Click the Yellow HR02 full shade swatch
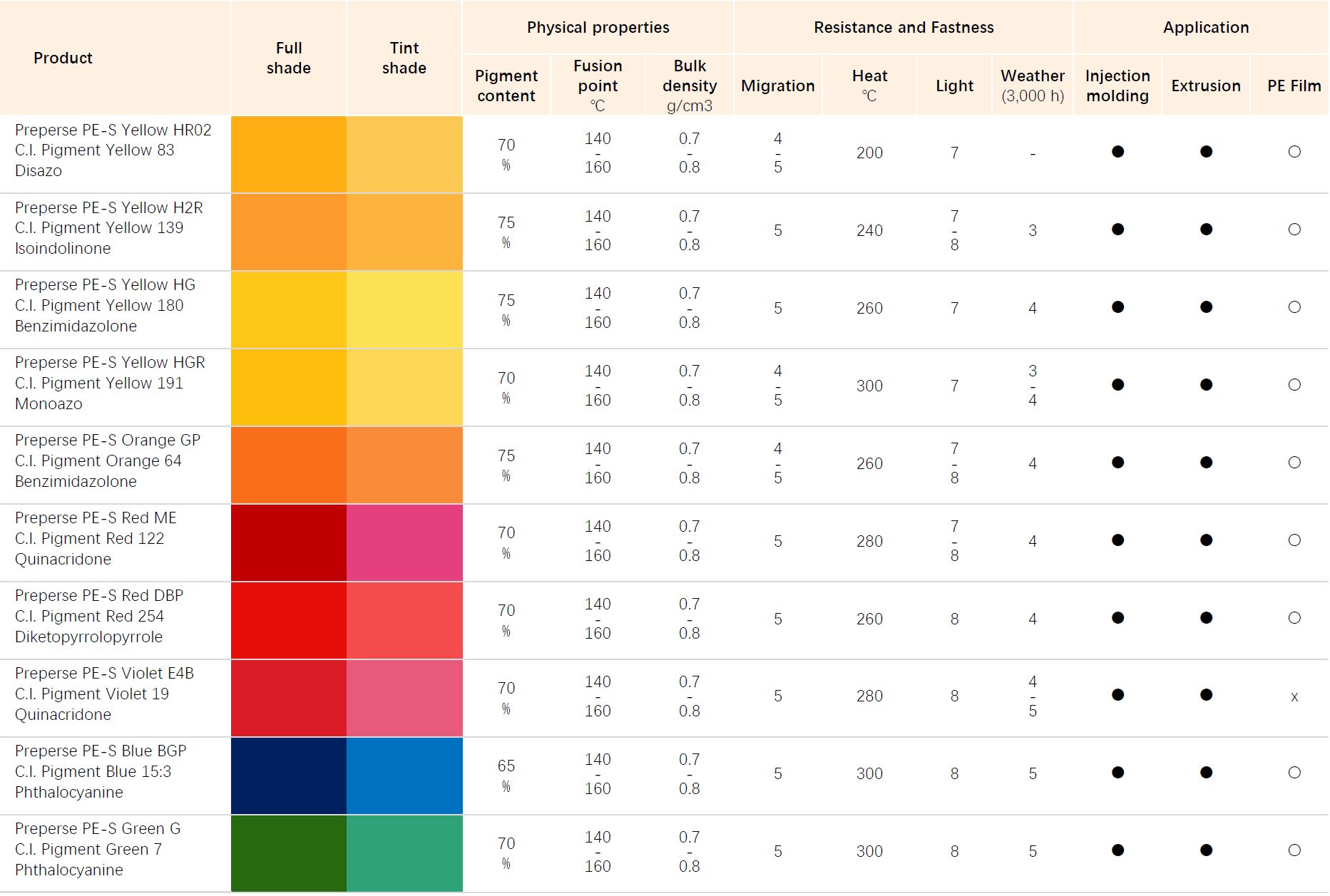The height and width of the screenshot is (896, 1330). (289, 154)
